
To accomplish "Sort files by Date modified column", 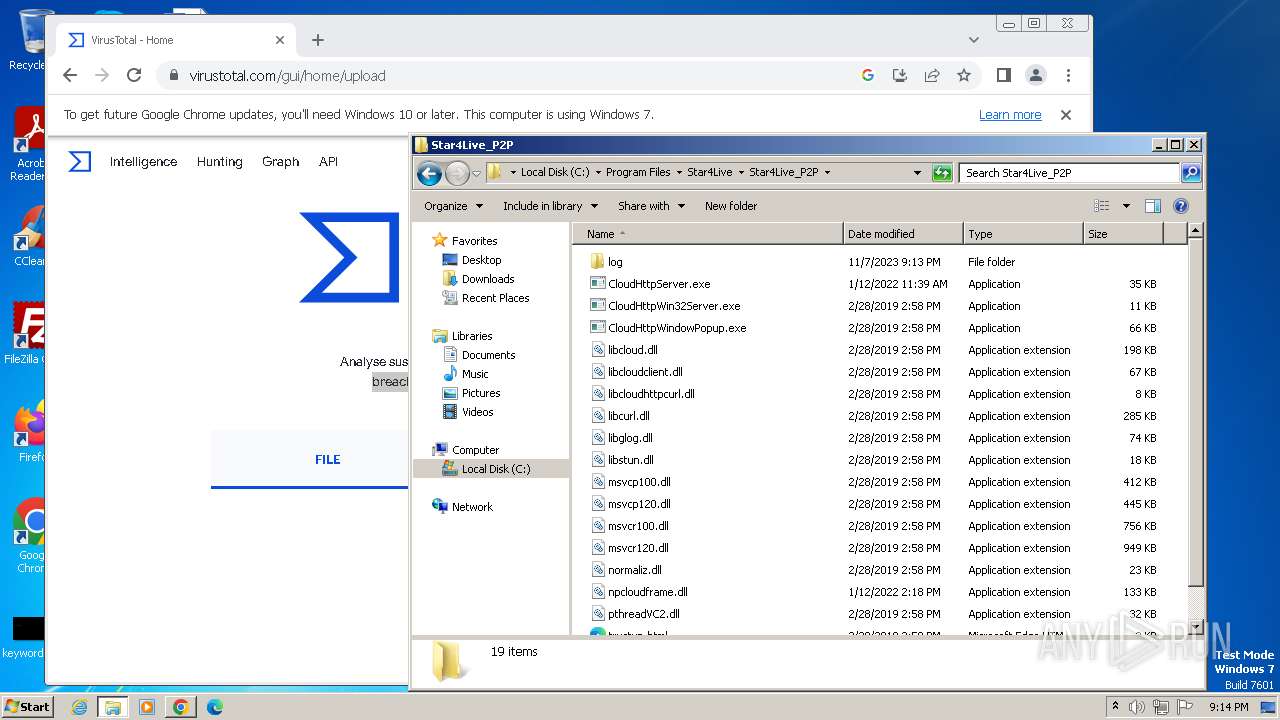I will coord(903,234).
